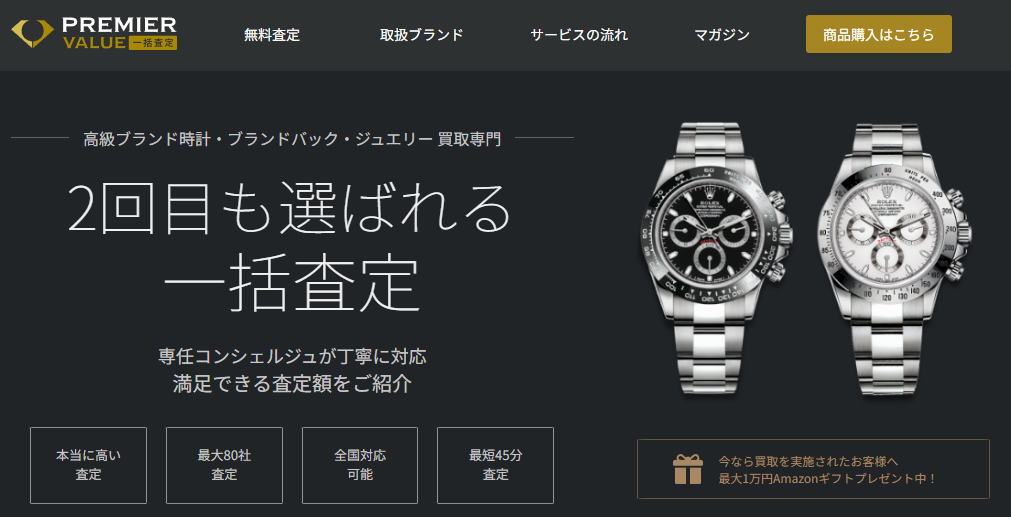This screenshot has width=1011, height=517.
Task: Click the 商品購入はこちら button
Action: click(879, 34)
